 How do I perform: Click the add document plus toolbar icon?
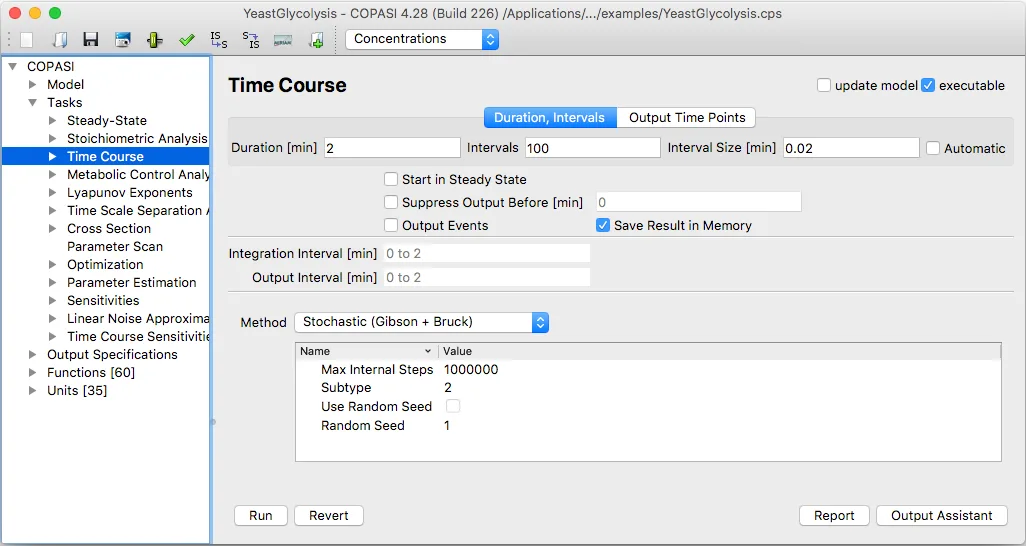click(315, 40)
